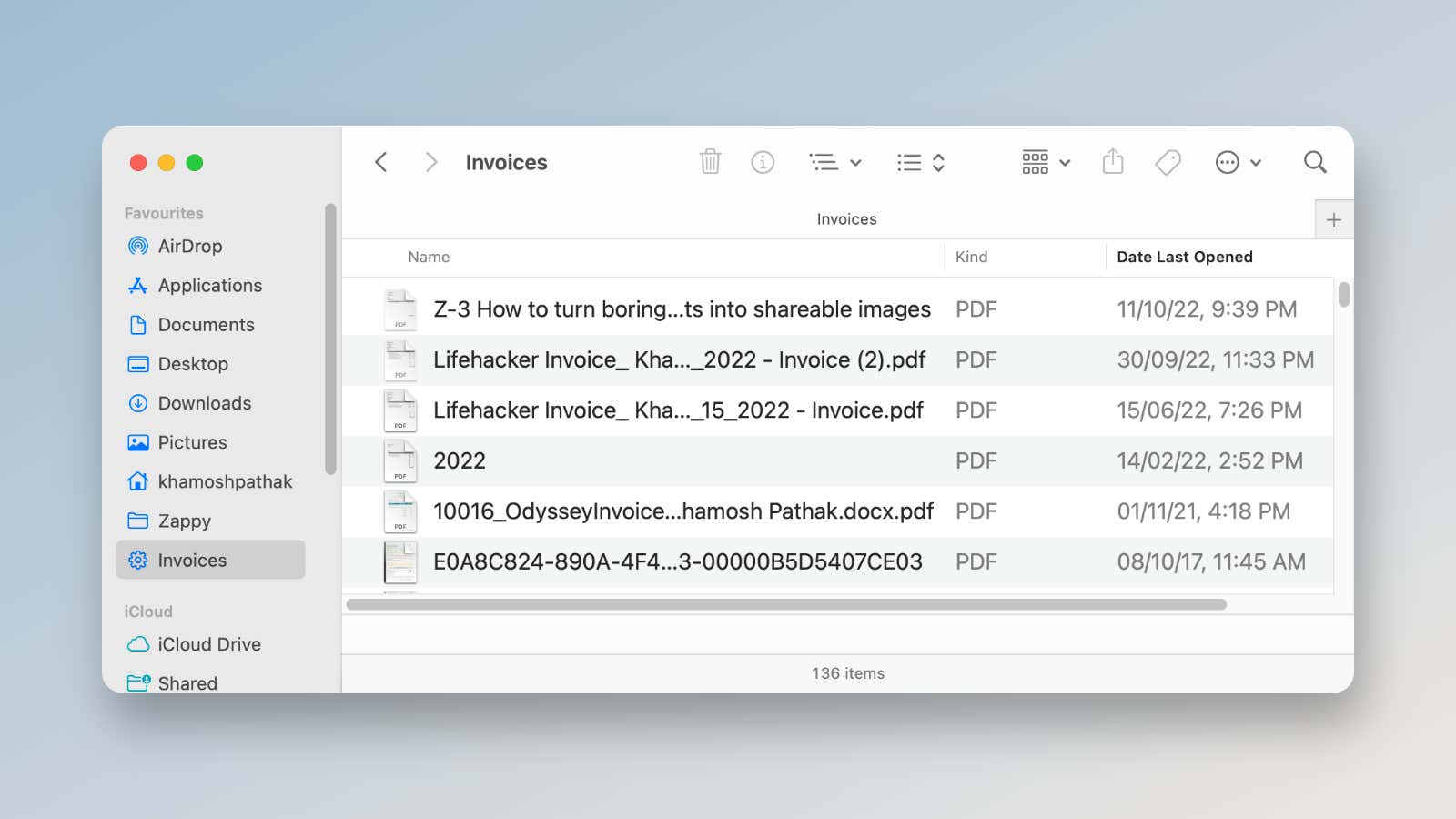Click PDF thumbnail of Z-3 How to turn file
Image resolution: width=1456 pixels, height=819 pixels.
point(400,309)
